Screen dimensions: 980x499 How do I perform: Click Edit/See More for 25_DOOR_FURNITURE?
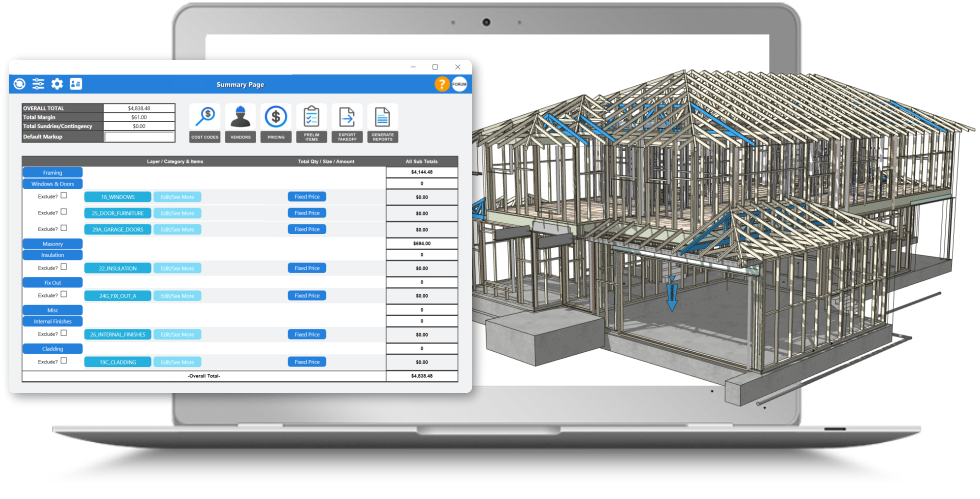[177, 213]
